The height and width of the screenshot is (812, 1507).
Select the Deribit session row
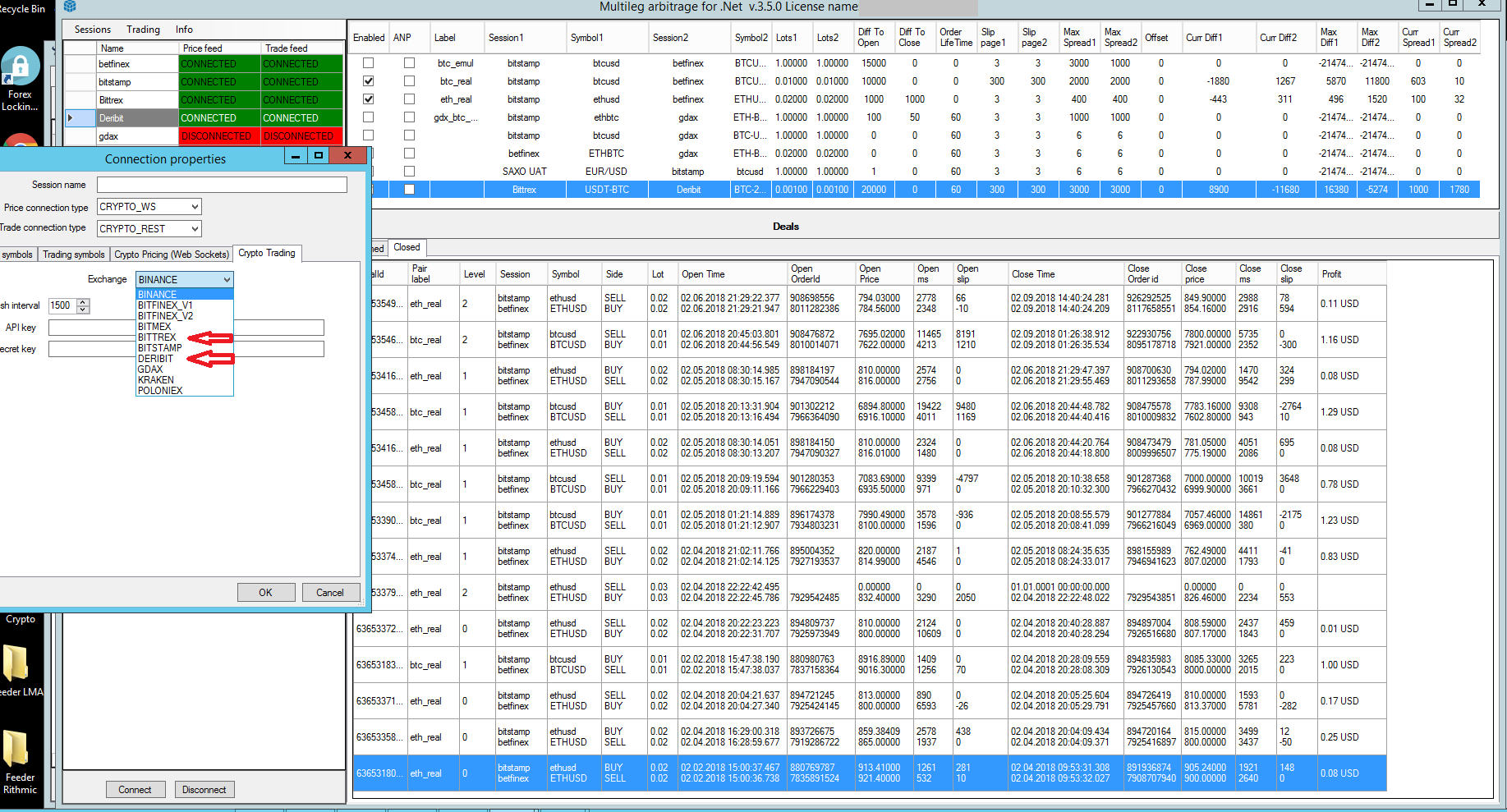pos(204,118)
